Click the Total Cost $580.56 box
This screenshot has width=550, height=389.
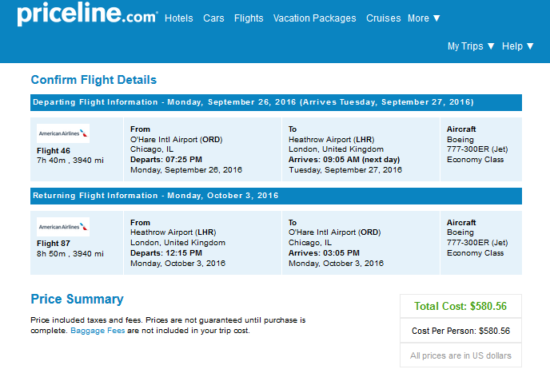pyautogui.click(x=461, y=306)
